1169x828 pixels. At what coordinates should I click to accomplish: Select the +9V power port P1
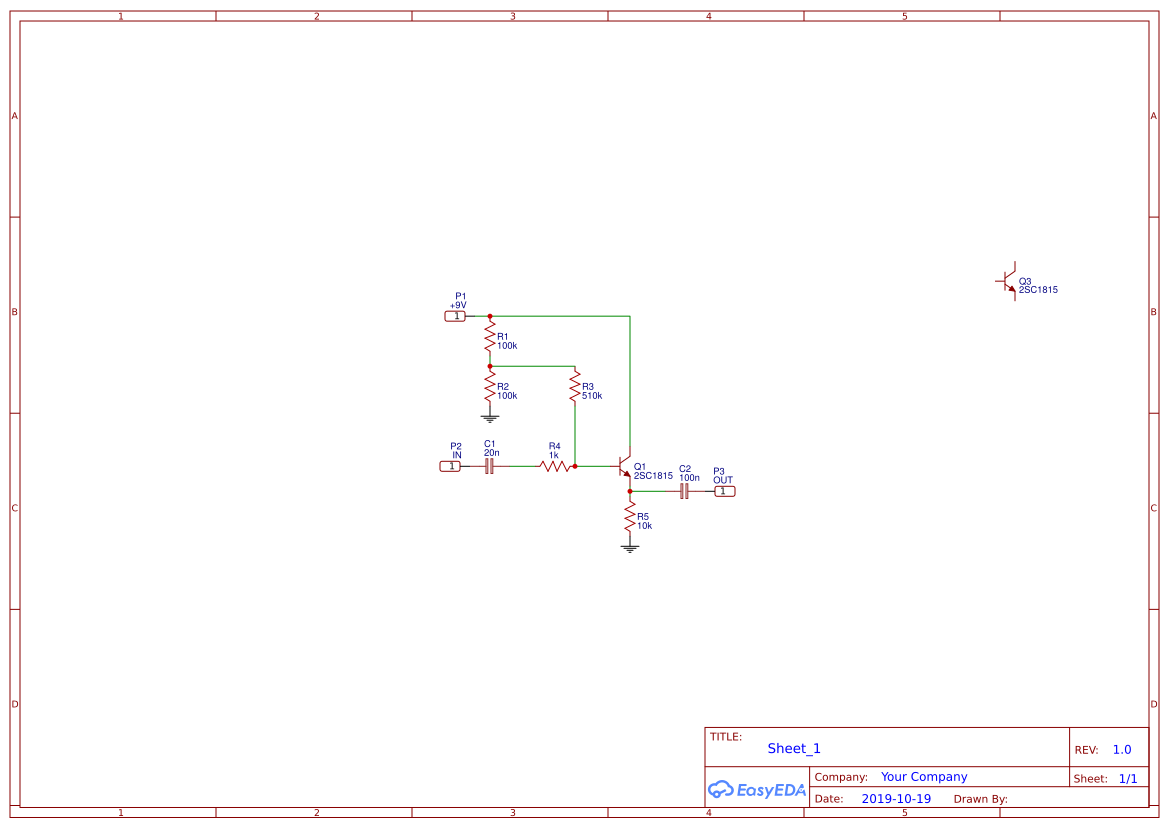click(x=456, y=315)
